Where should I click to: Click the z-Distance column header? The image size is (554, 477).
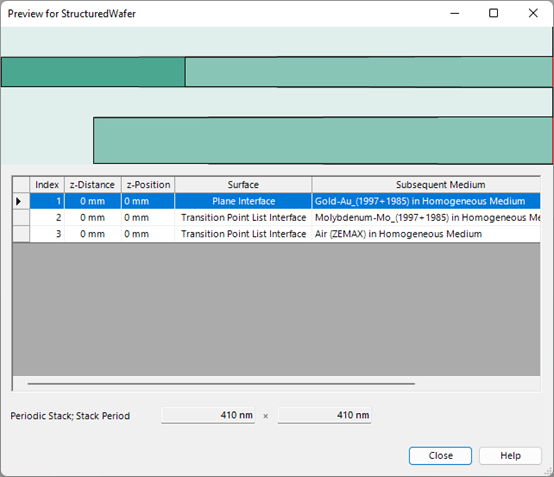[93, 185]
